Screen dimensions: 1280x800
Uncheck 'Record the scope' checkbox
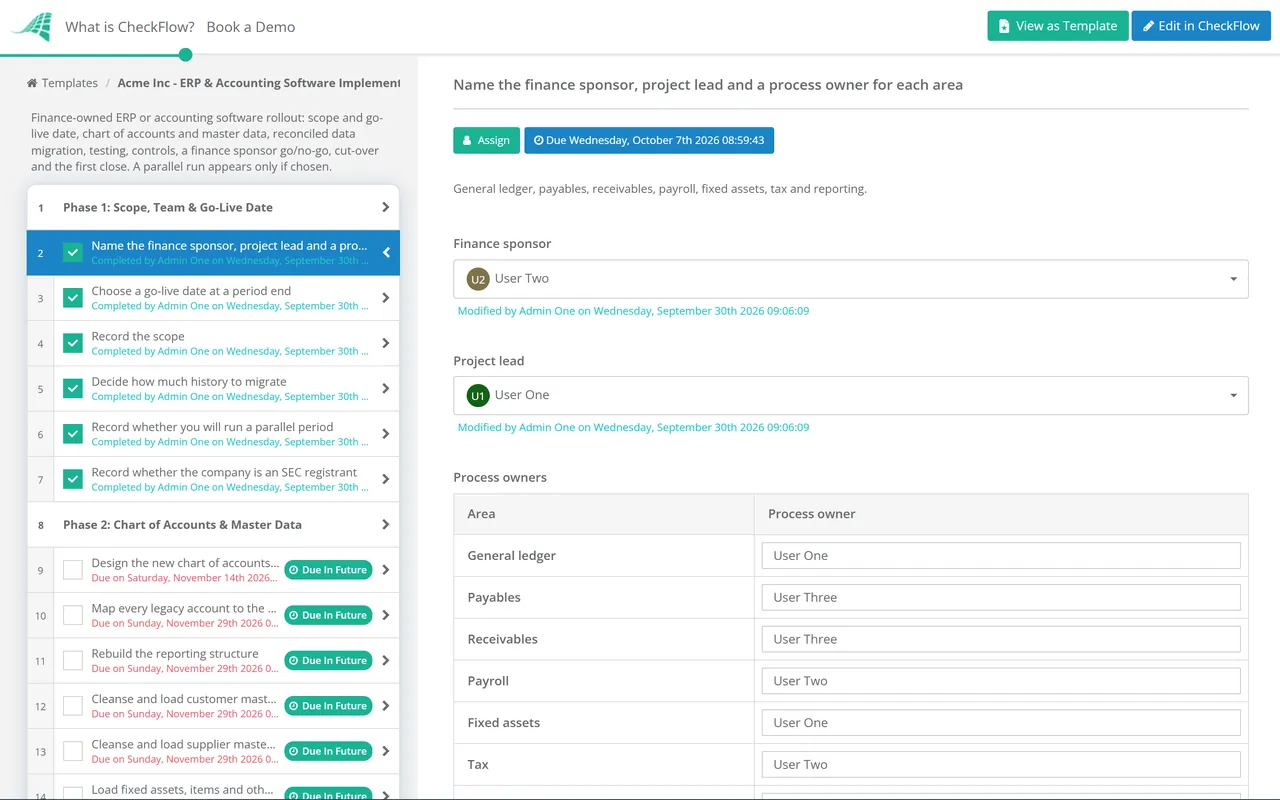(x=73, y=343)
